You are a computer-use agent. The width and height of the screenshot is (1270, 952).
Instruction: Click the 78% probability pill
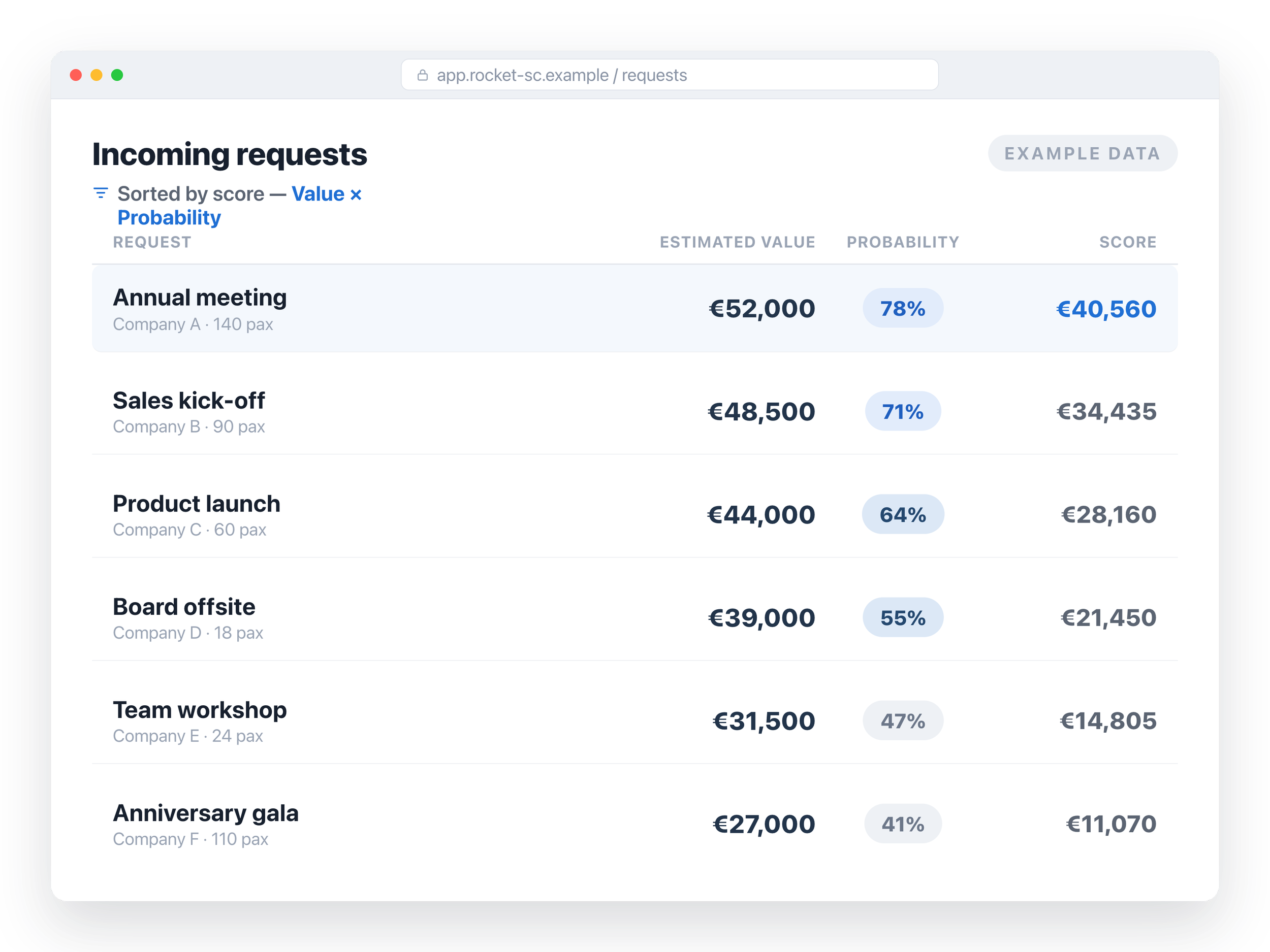pyautogui.click(x=903, y=308)
